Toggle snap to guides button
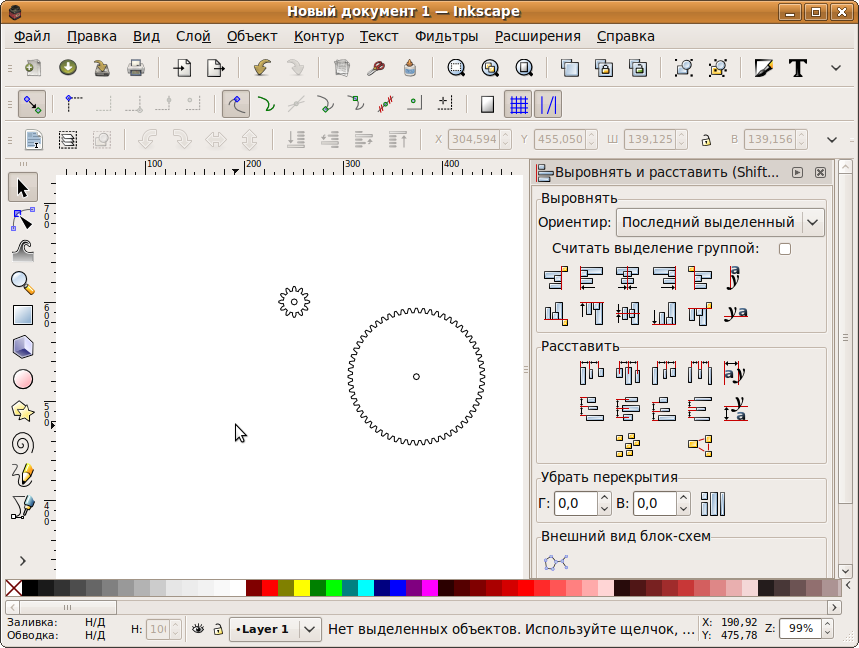 pos(548,104)
